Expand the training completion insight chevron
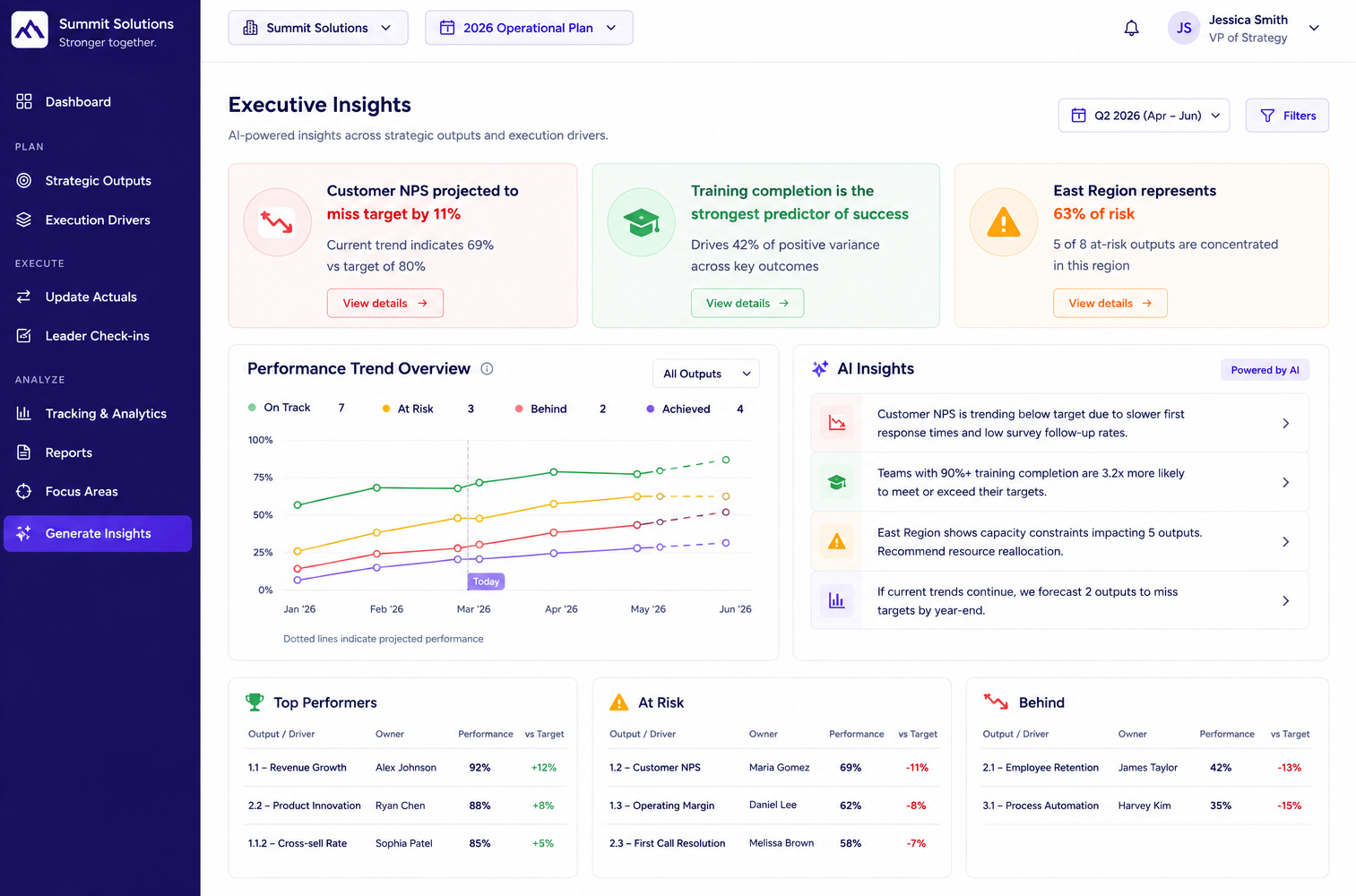Screen dimensions: 1356x896 tap(1285, 482)
